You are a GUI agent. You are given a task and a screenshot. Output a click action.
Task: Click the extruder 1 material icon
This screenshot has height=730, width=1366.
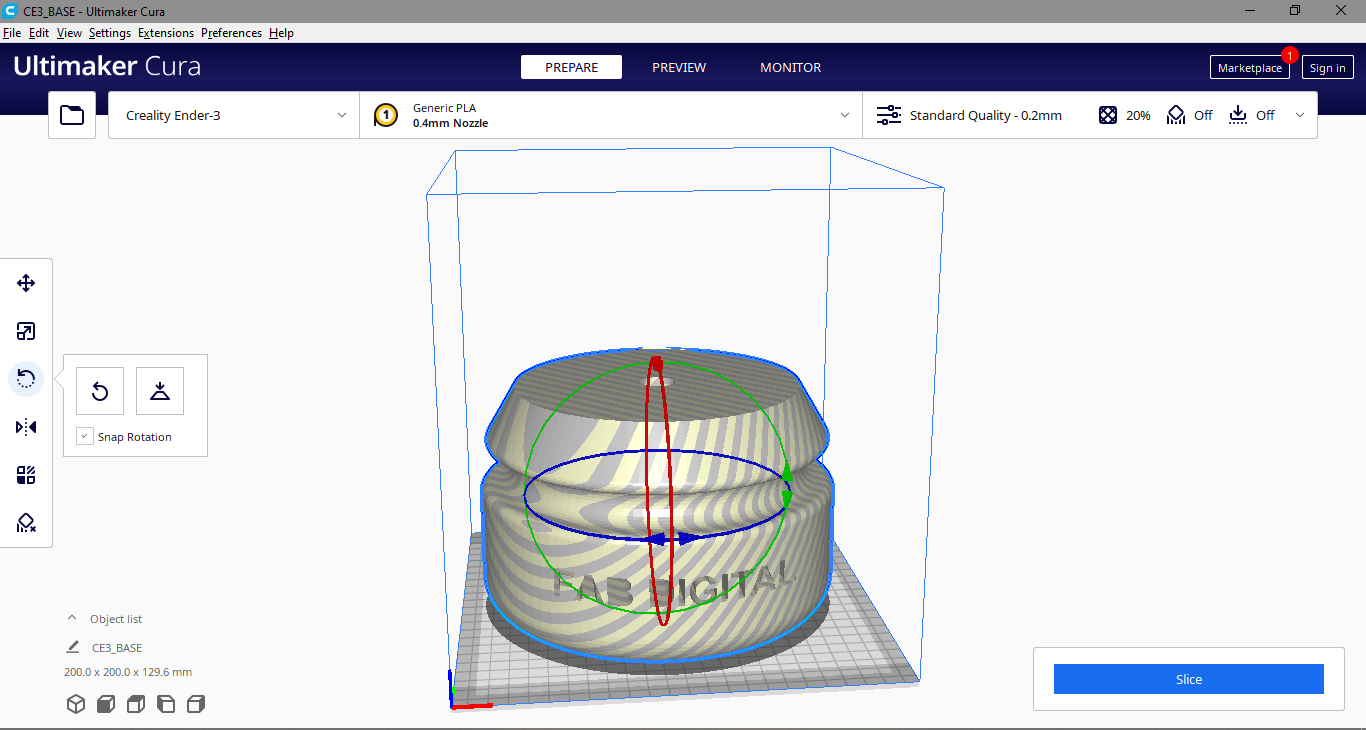coord(386,115)
